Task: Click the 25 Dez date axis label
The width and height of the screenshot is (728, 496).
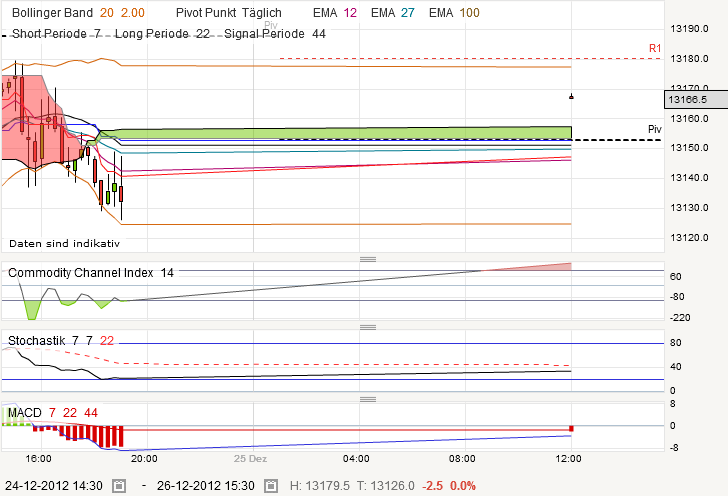Action: pyautogui.click(x=250, y=459)
